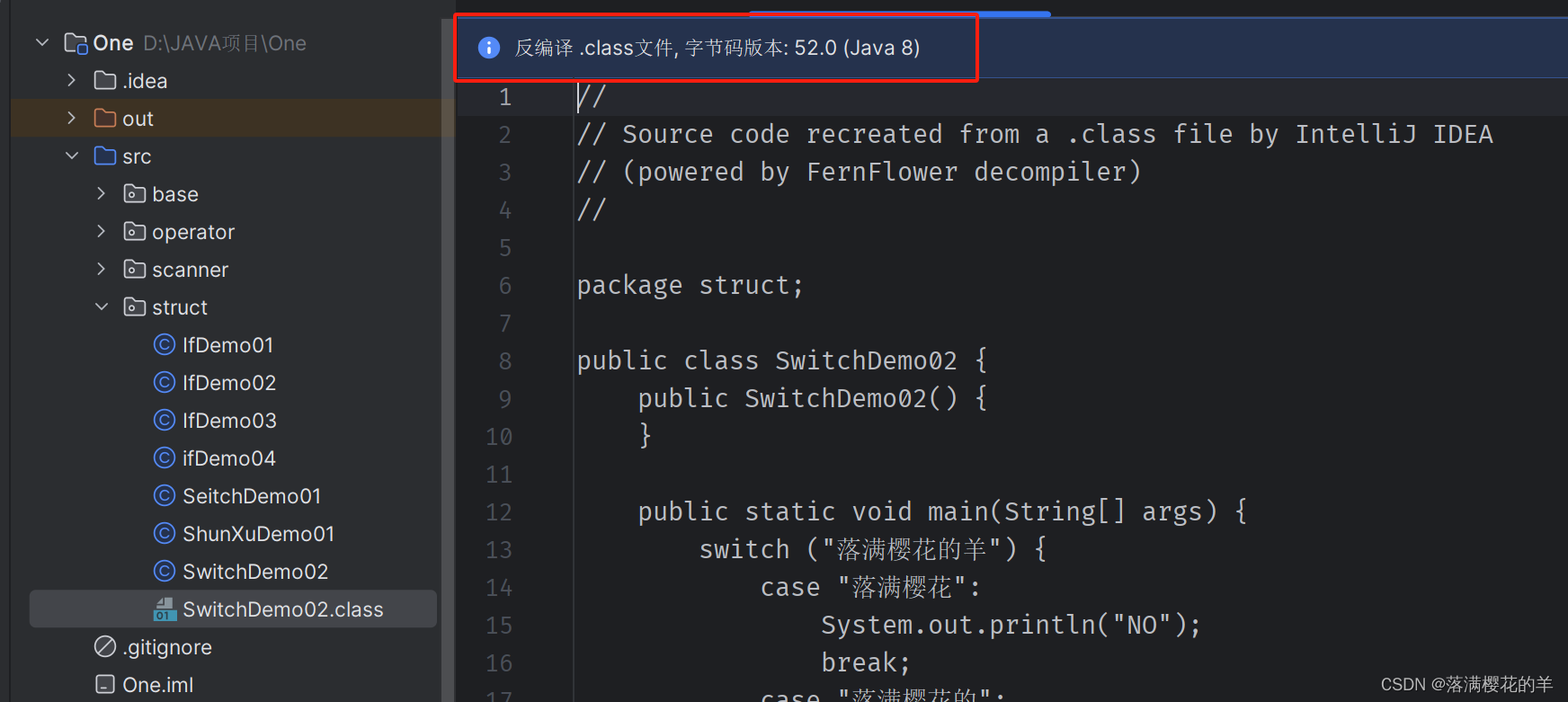Click the break; statement on line 16
1568x702 pixels.
tap(866, 662)
